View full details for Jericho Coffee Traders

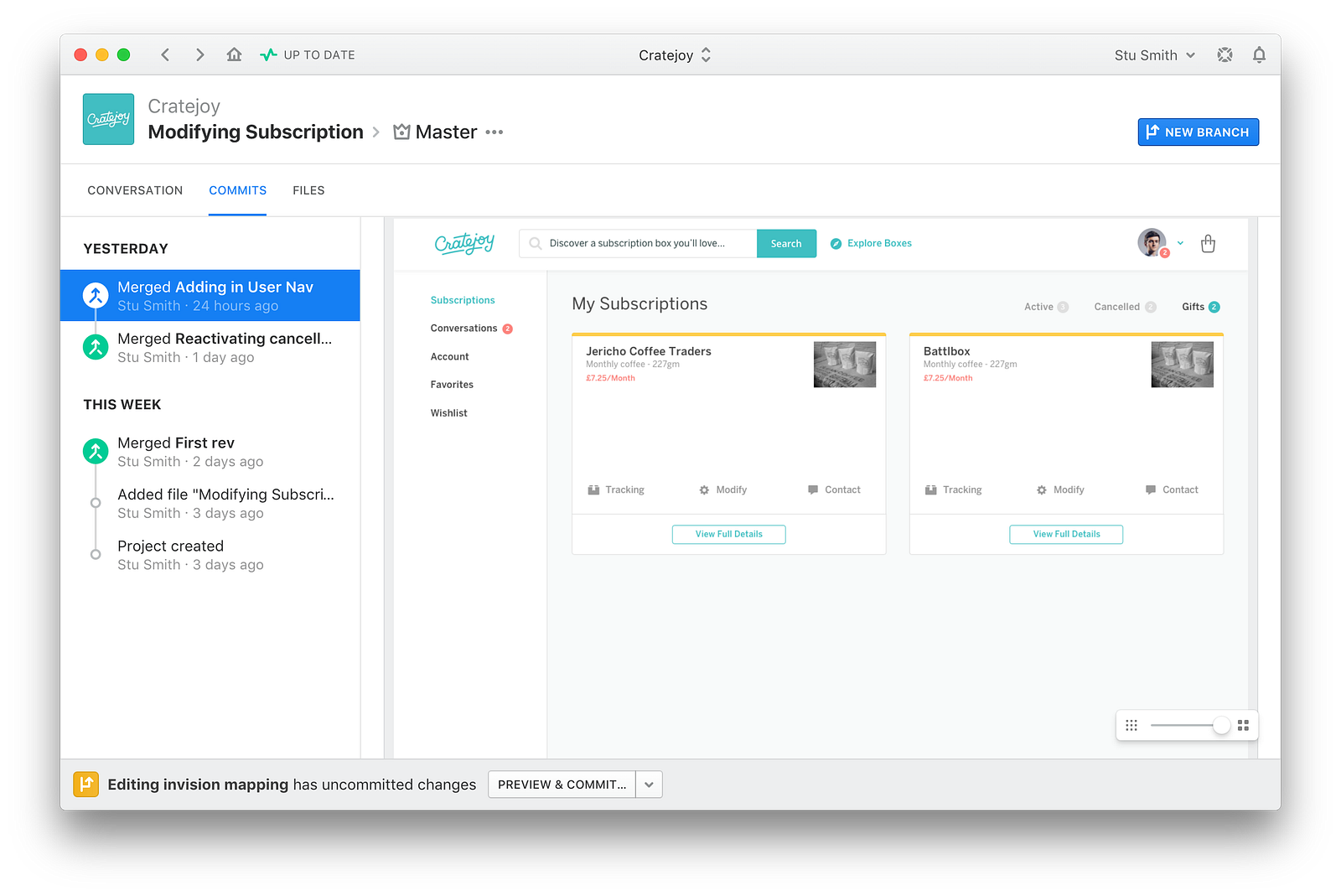(729, 534)
